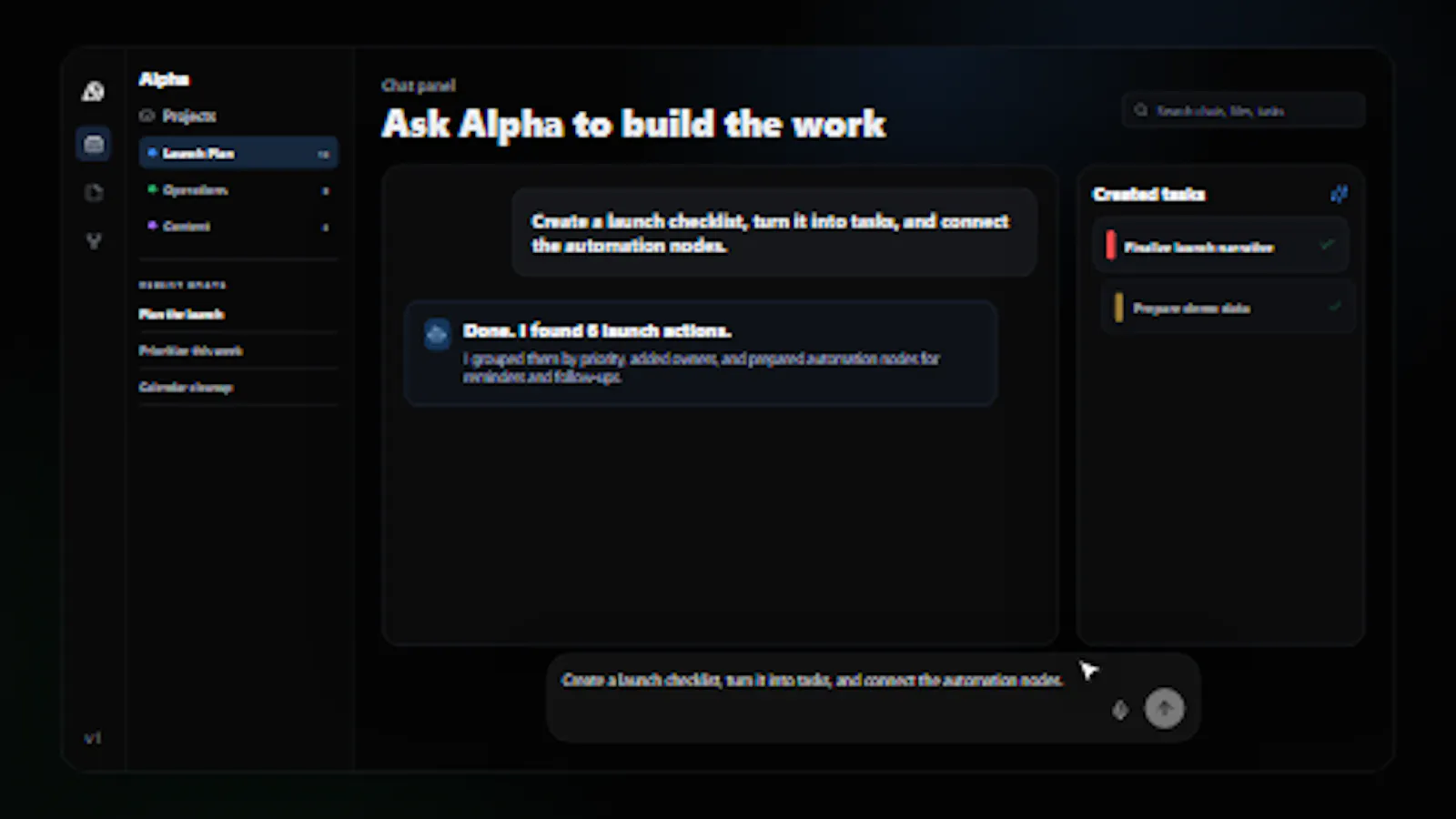The width and height of the screenshot is (1456, 819).
Task: Click the Chat panel label
Action: [419, 85]
